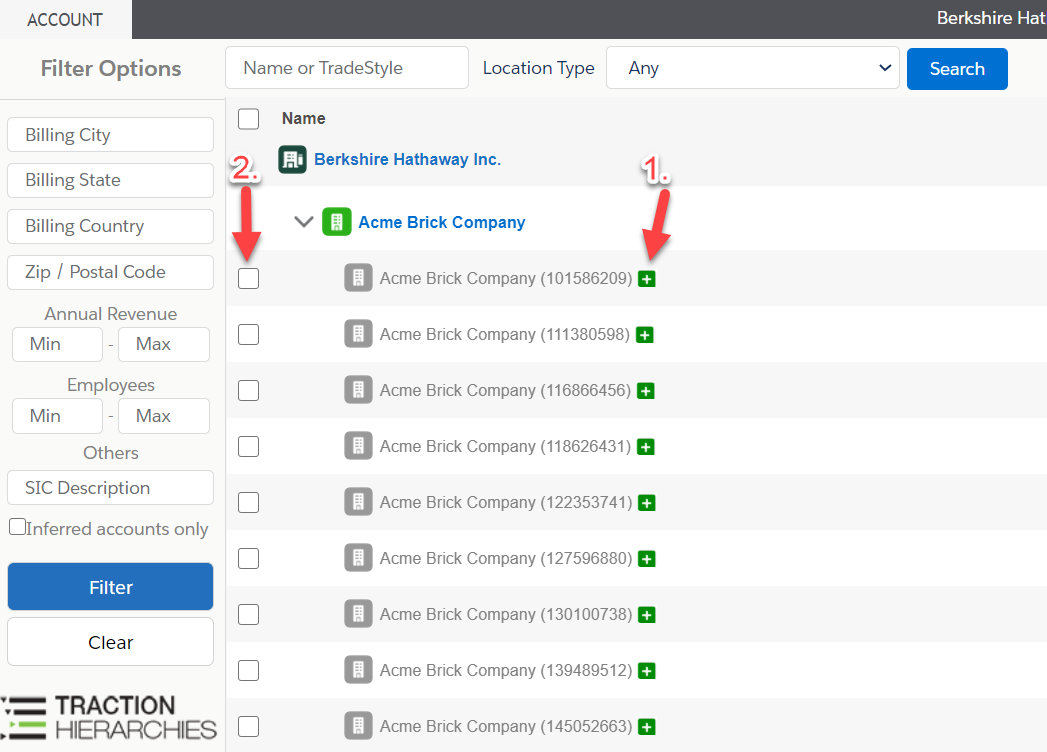
Task: Click the Annual Revenue Min field
Action: [x=57, y=345]
